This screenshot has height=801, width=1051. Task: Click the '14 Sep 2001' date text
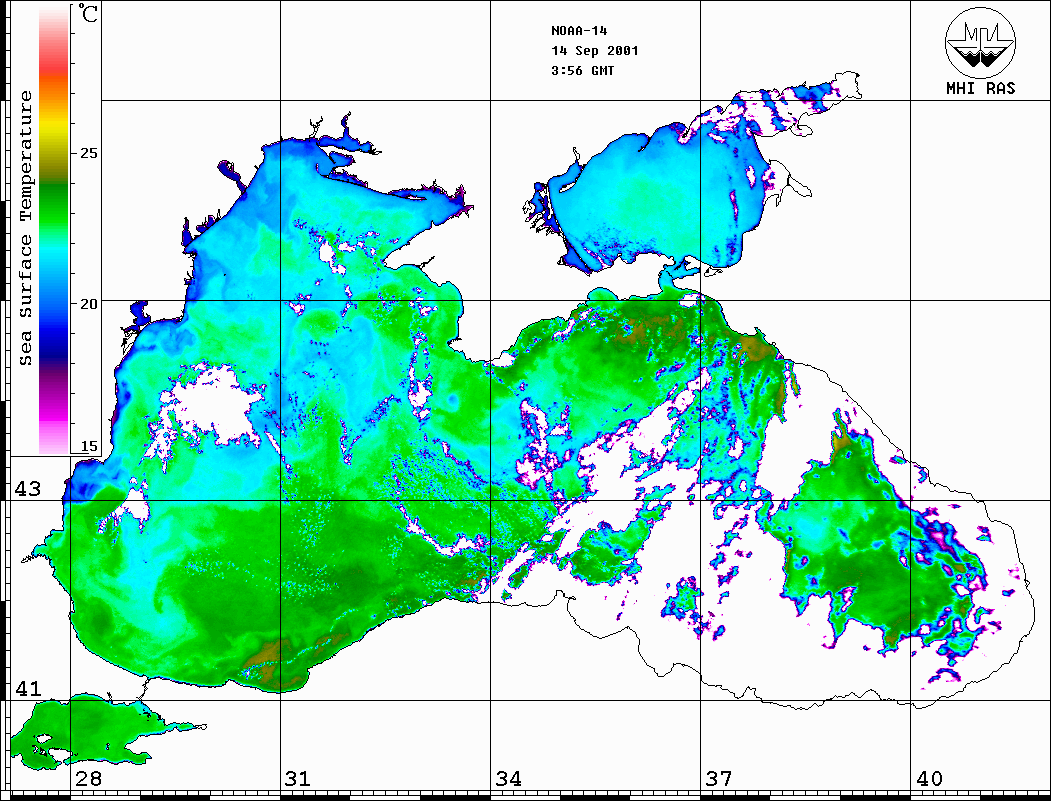[x=595, y=50]
